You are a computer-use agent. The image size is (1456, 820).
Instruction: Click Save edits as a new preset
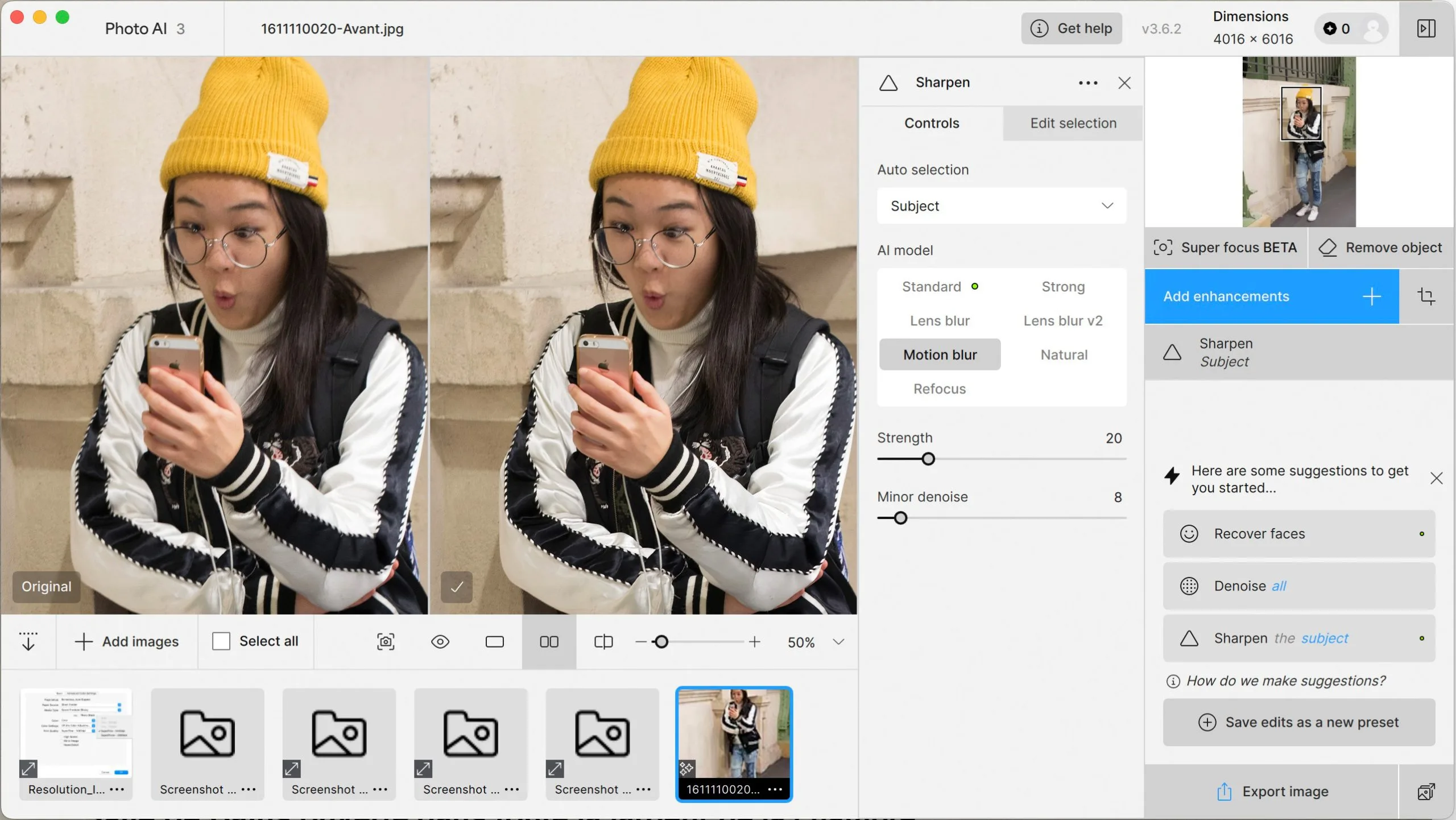click(x=1299, y=722)
